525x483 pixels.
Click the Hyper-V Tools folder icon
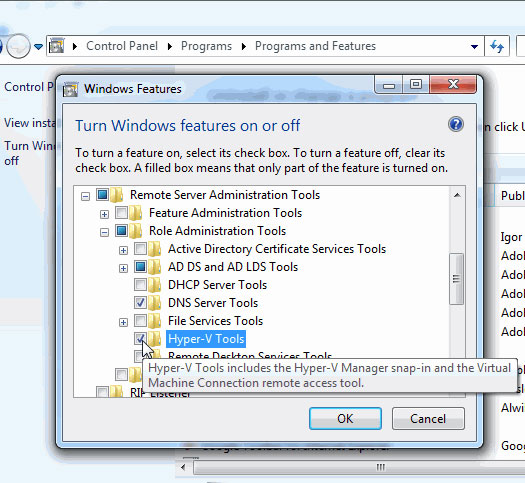click(155, 339)
